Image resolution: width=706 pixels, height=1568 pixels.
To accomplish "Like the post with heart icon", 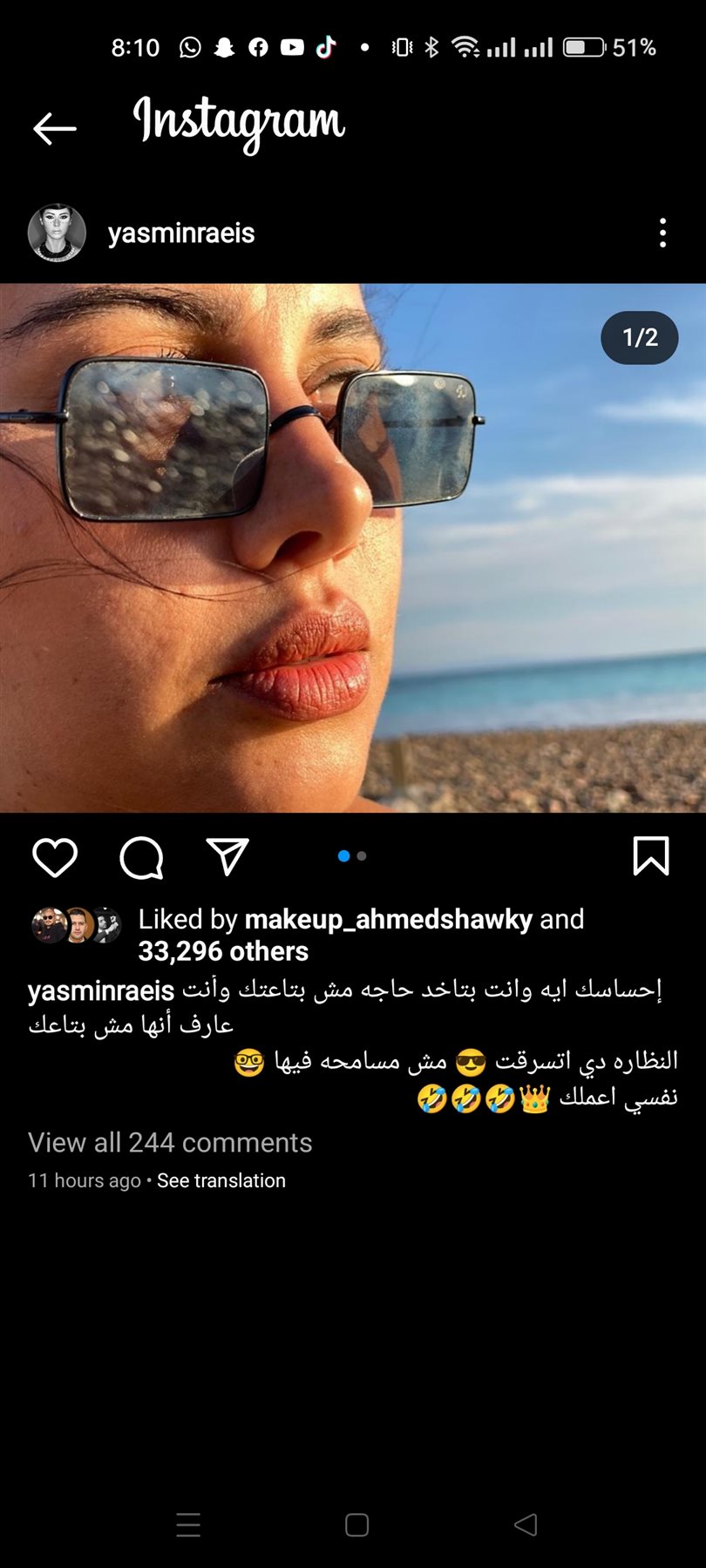I will [55, 857].
